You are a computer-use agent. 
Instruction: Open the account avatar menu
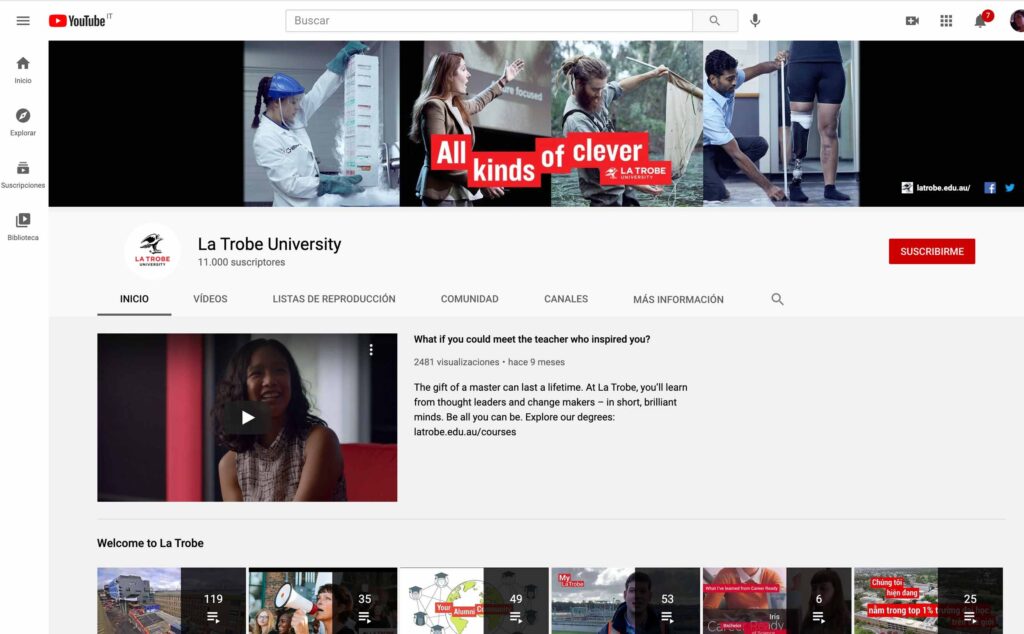[x=1017, y=21]
